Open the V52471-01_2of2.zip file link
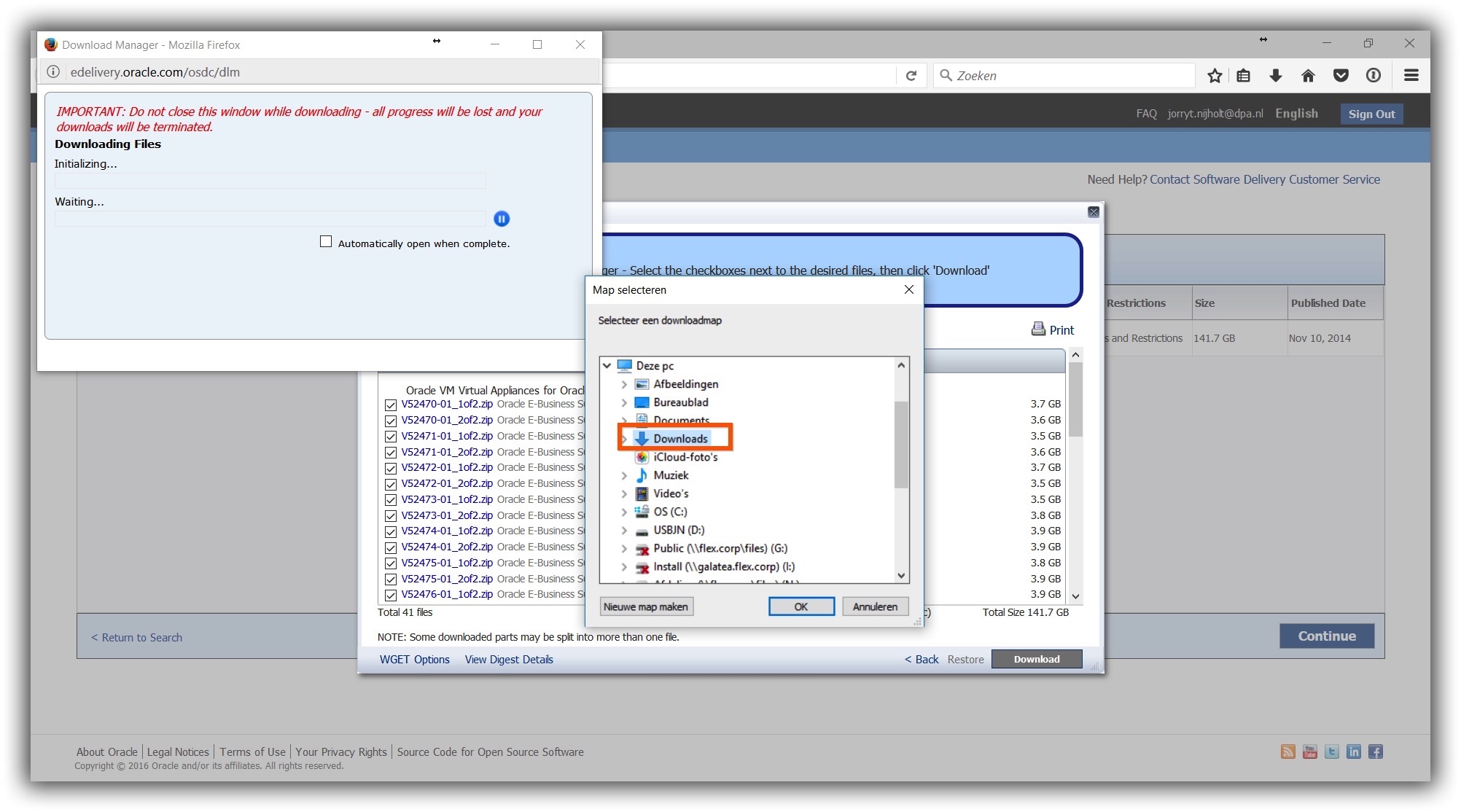Viewport: 1461px width, 812px height. point(447,452)
